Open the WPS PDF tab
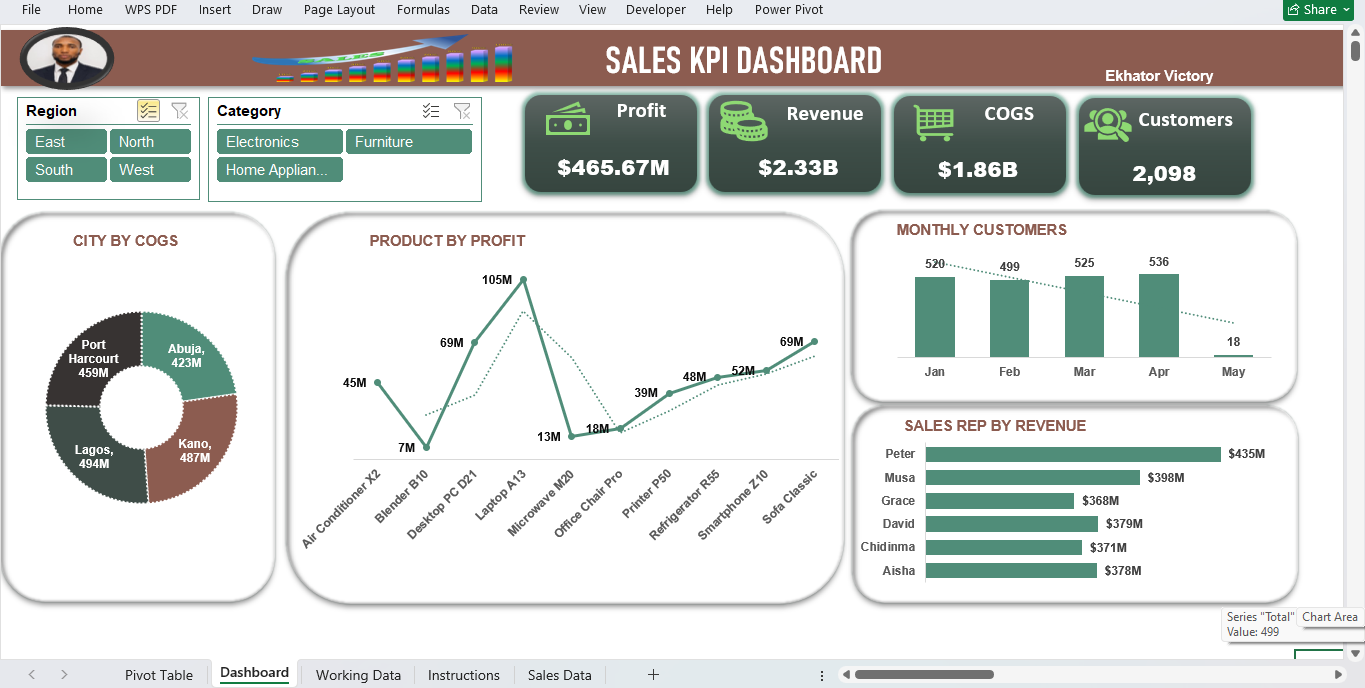 click(151, 9)
